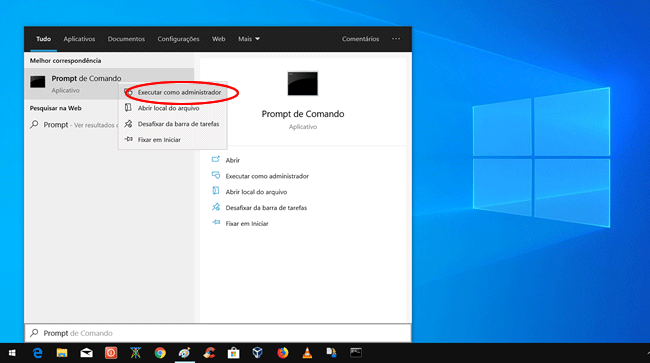
Task: Click pin icon in context menu Fixar em Iniciar
Action: (x=129, y=139)
